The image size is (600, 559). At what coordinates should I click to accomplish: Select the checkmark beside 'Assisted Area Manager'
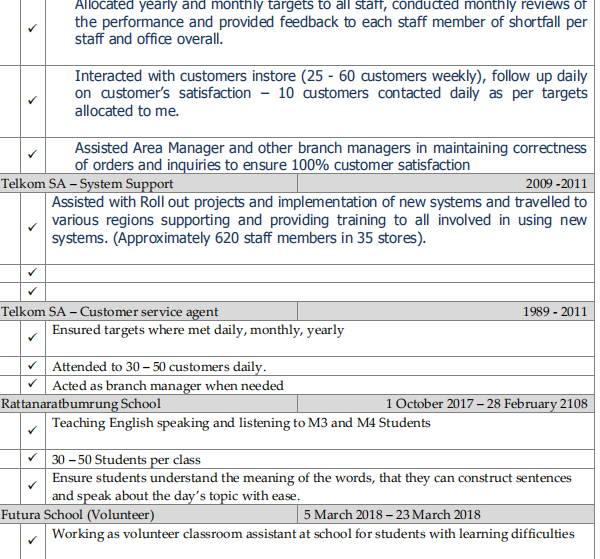[x=32, y=156]
